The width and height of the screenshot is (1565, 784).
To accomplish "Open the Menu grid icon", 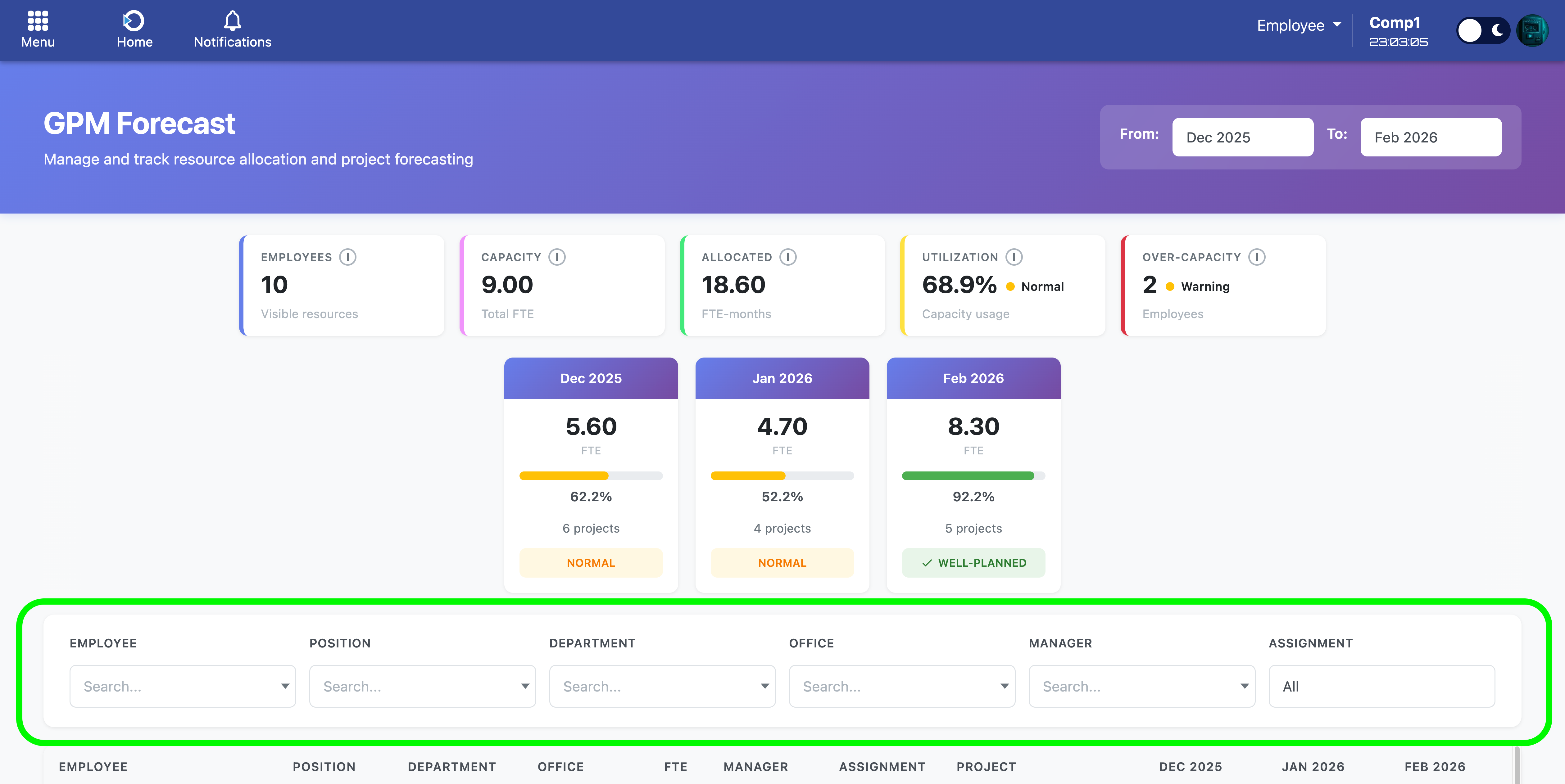I will [38, 21].
